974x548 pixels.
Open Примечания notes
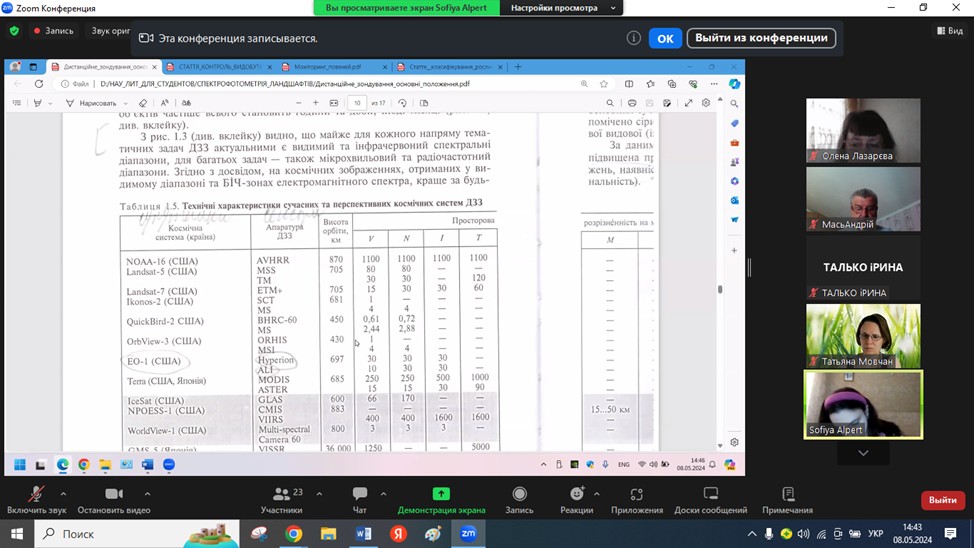point(788,500)
